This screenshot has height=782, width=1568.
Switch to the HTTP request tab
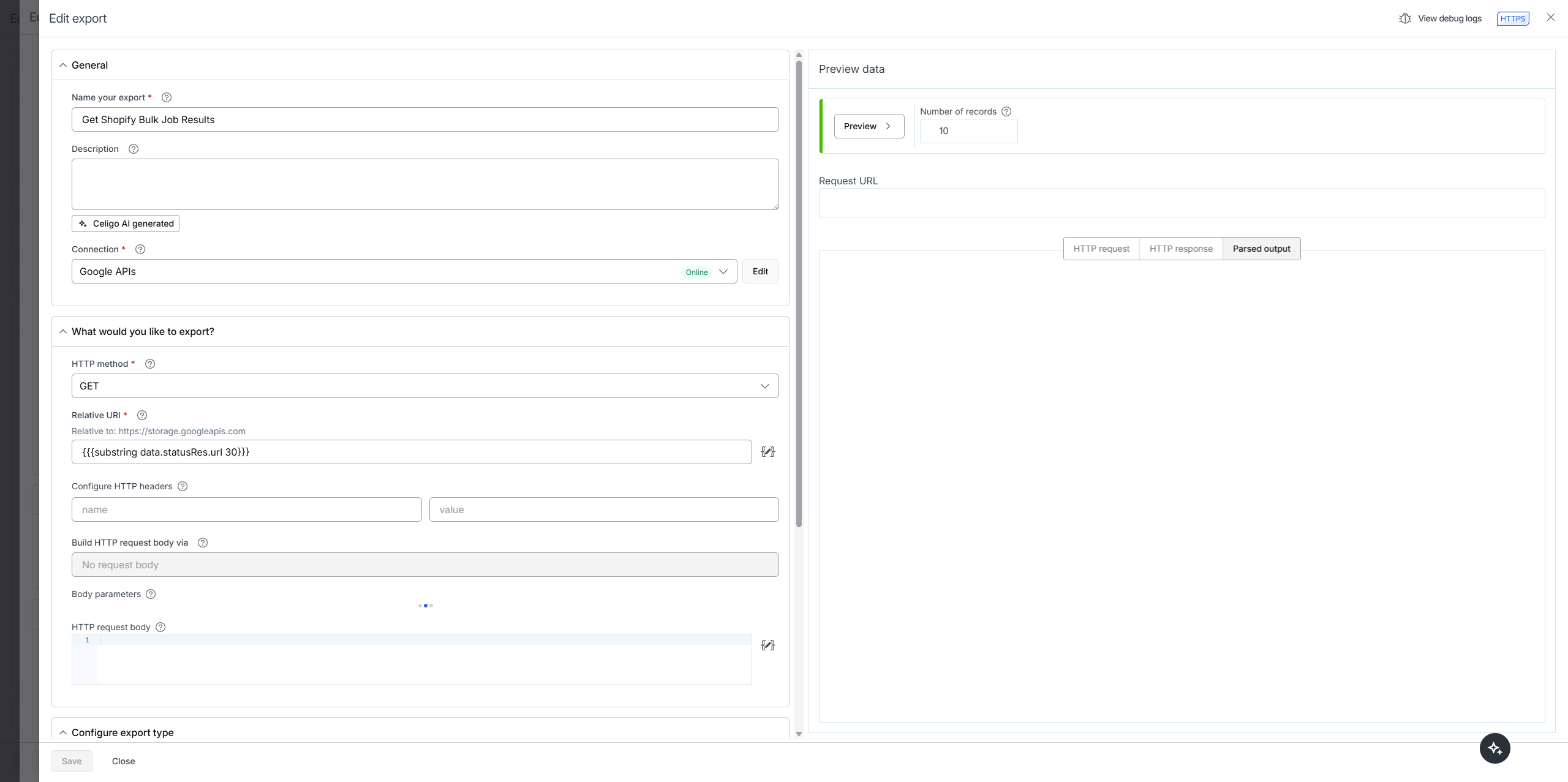(1101, 249)
